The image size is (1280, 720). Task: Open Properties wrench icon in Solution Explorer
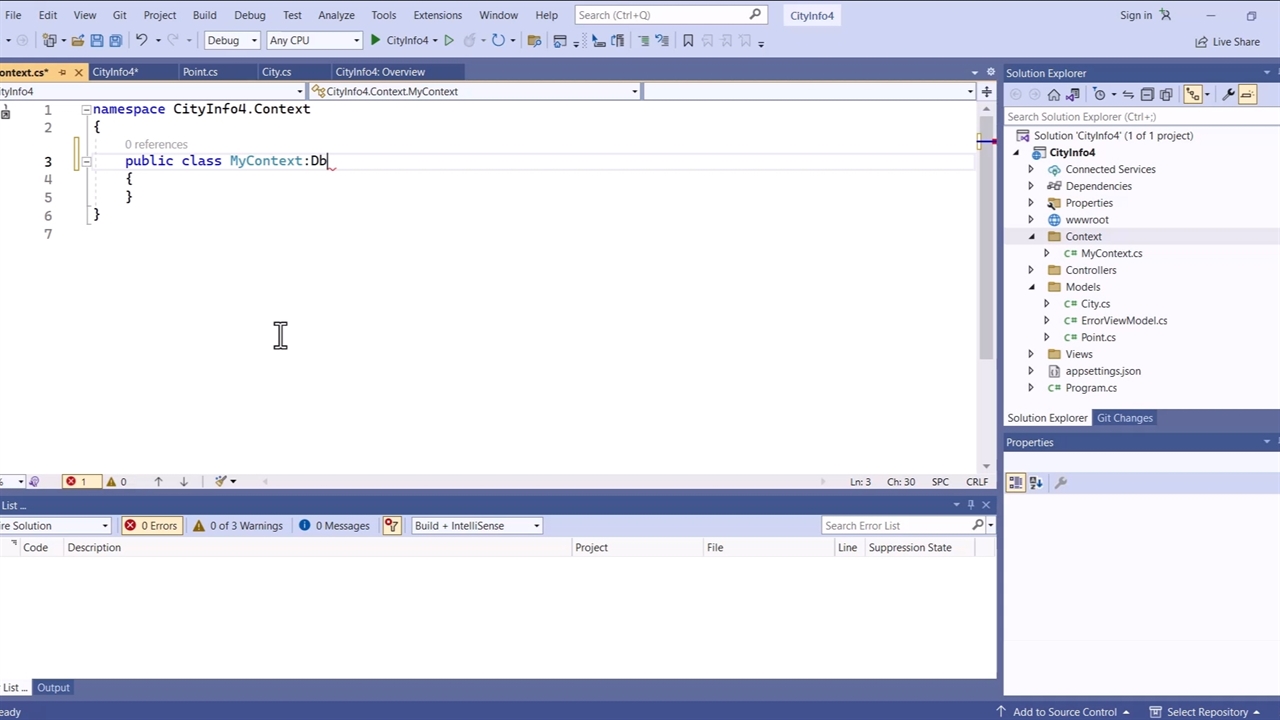coord(1228,94)
